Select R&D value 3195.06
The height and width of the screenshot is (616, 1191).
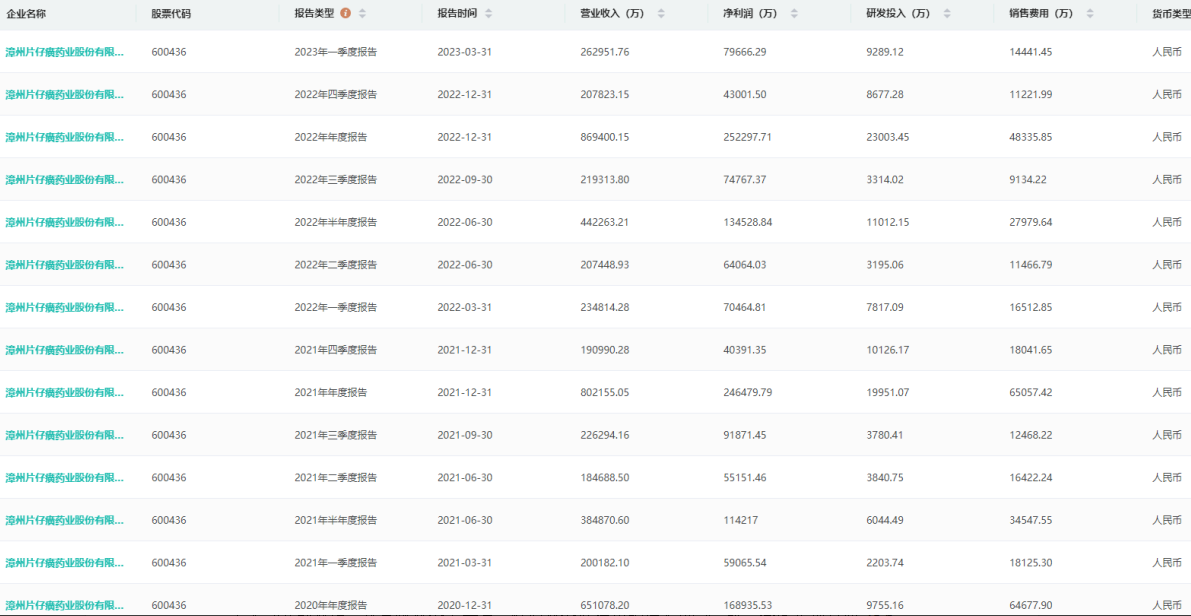(886, 265)
